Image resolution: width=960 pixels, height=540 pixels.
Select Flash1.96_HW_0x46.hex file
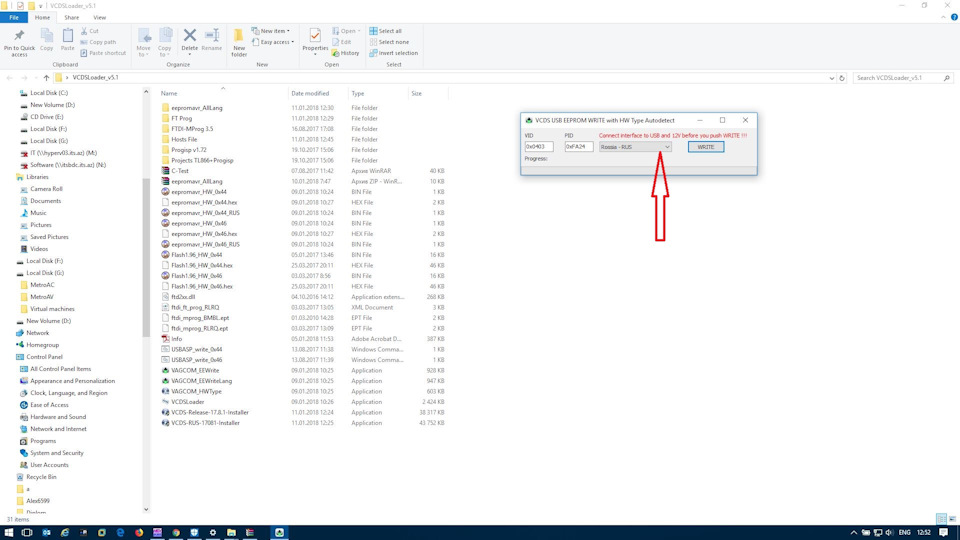pos(197,287)
